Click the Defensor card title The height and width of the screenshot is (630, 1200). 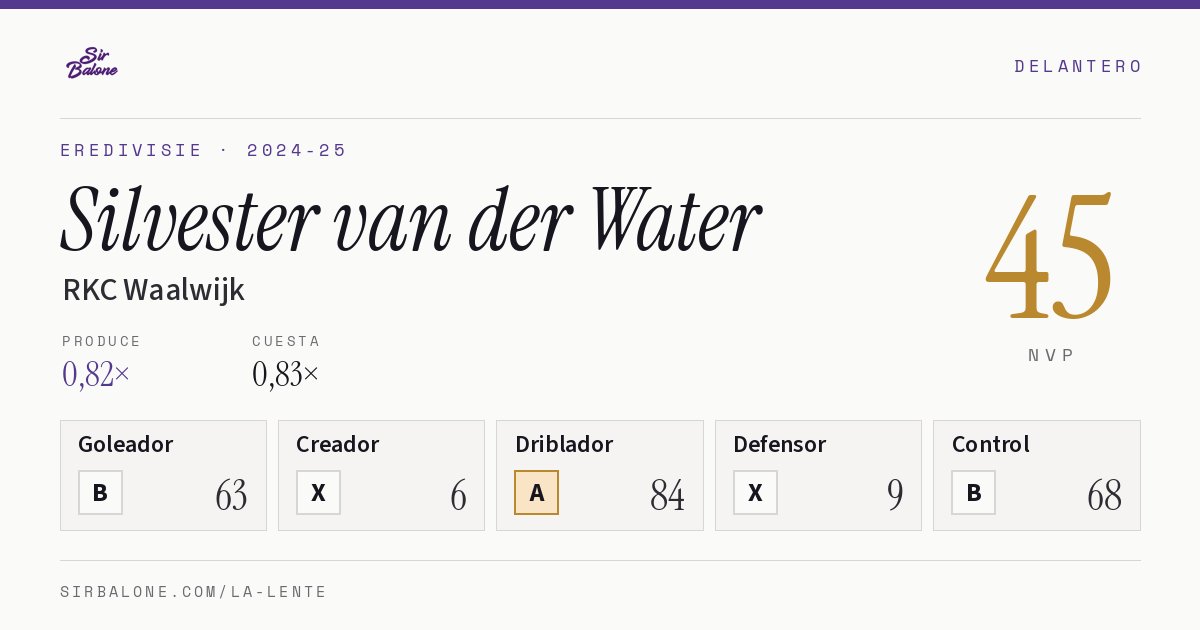(780, 444)
